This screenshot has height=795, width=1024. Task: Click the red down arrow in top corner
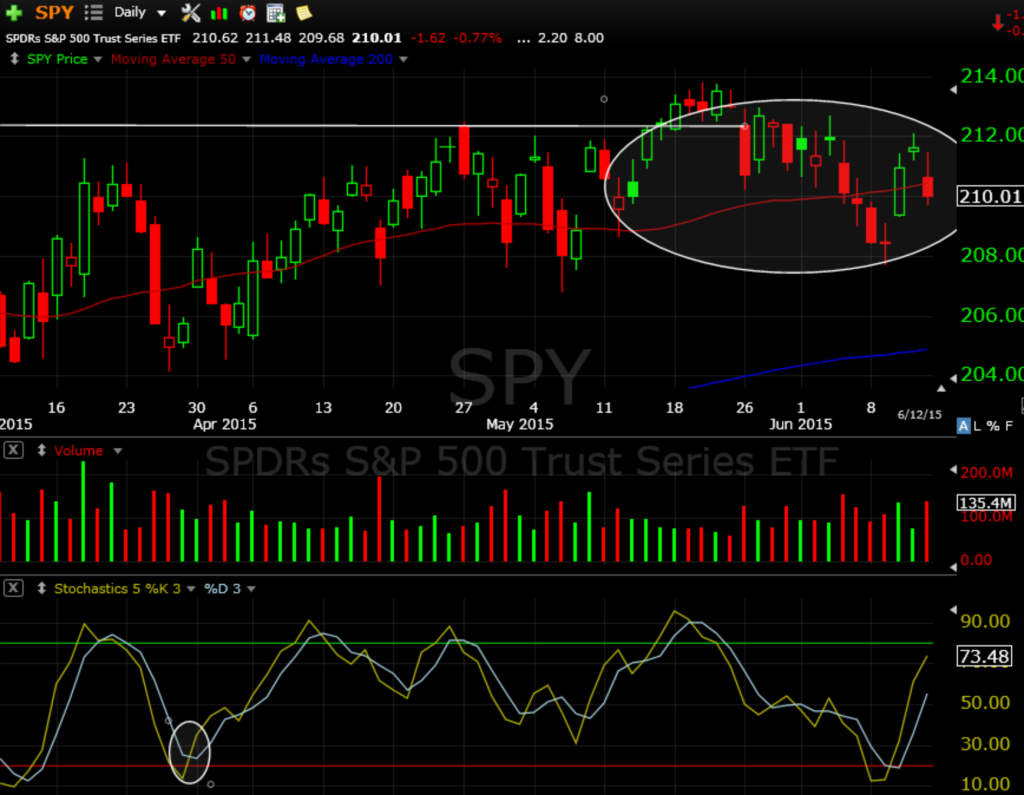997,24
